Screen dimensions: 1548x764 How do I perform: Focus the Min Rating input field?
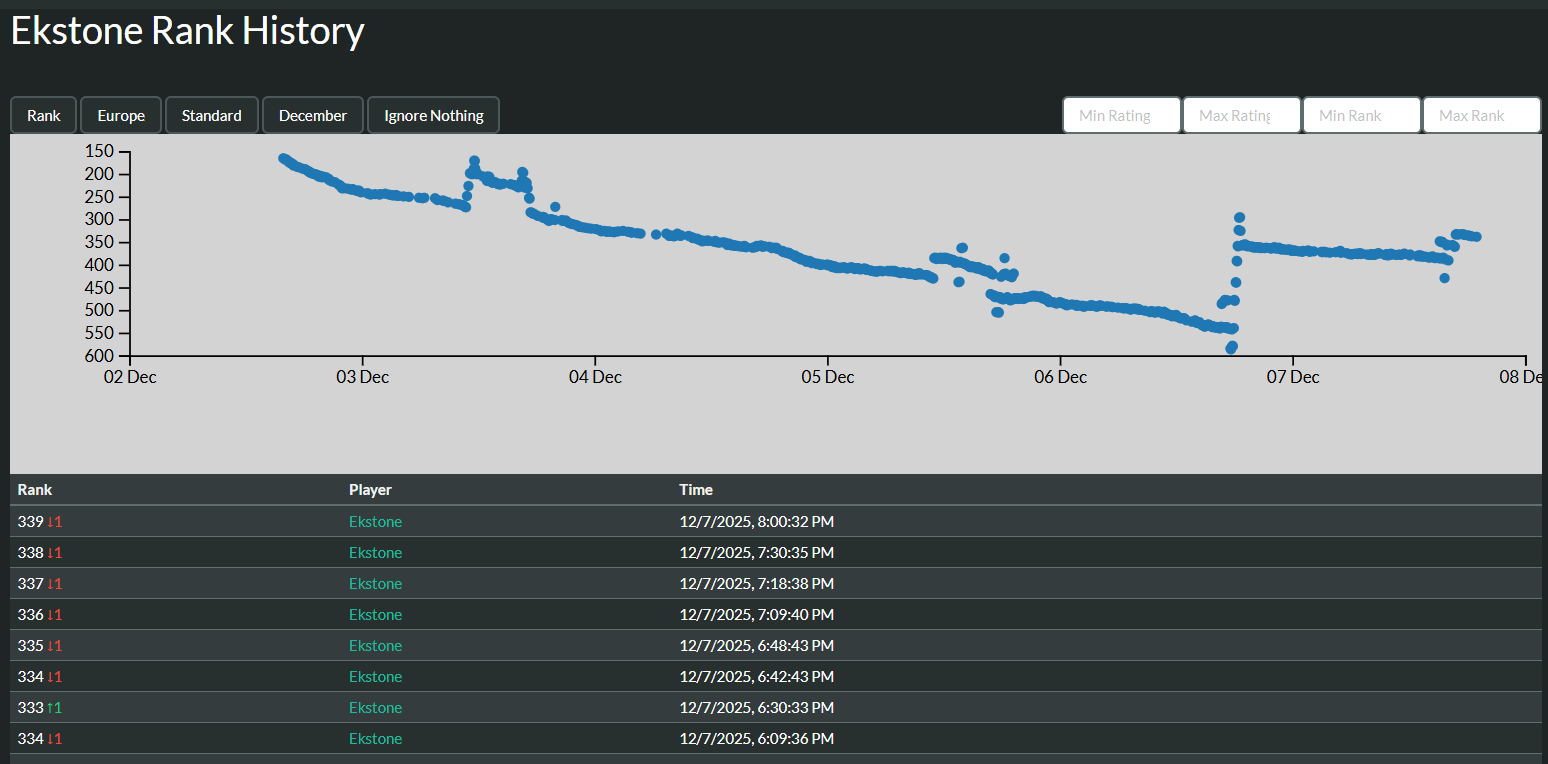[1121, 115]
